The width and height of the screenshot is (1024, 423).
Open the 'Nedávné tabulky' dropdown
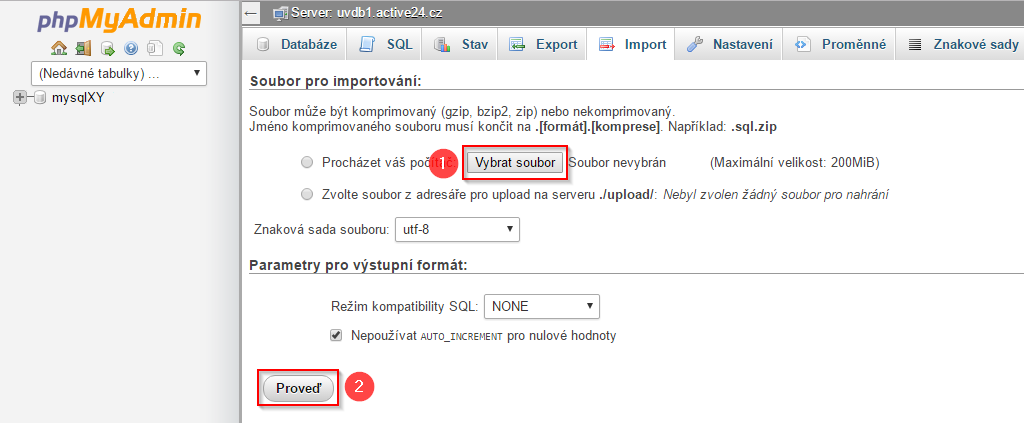(118, 73)
